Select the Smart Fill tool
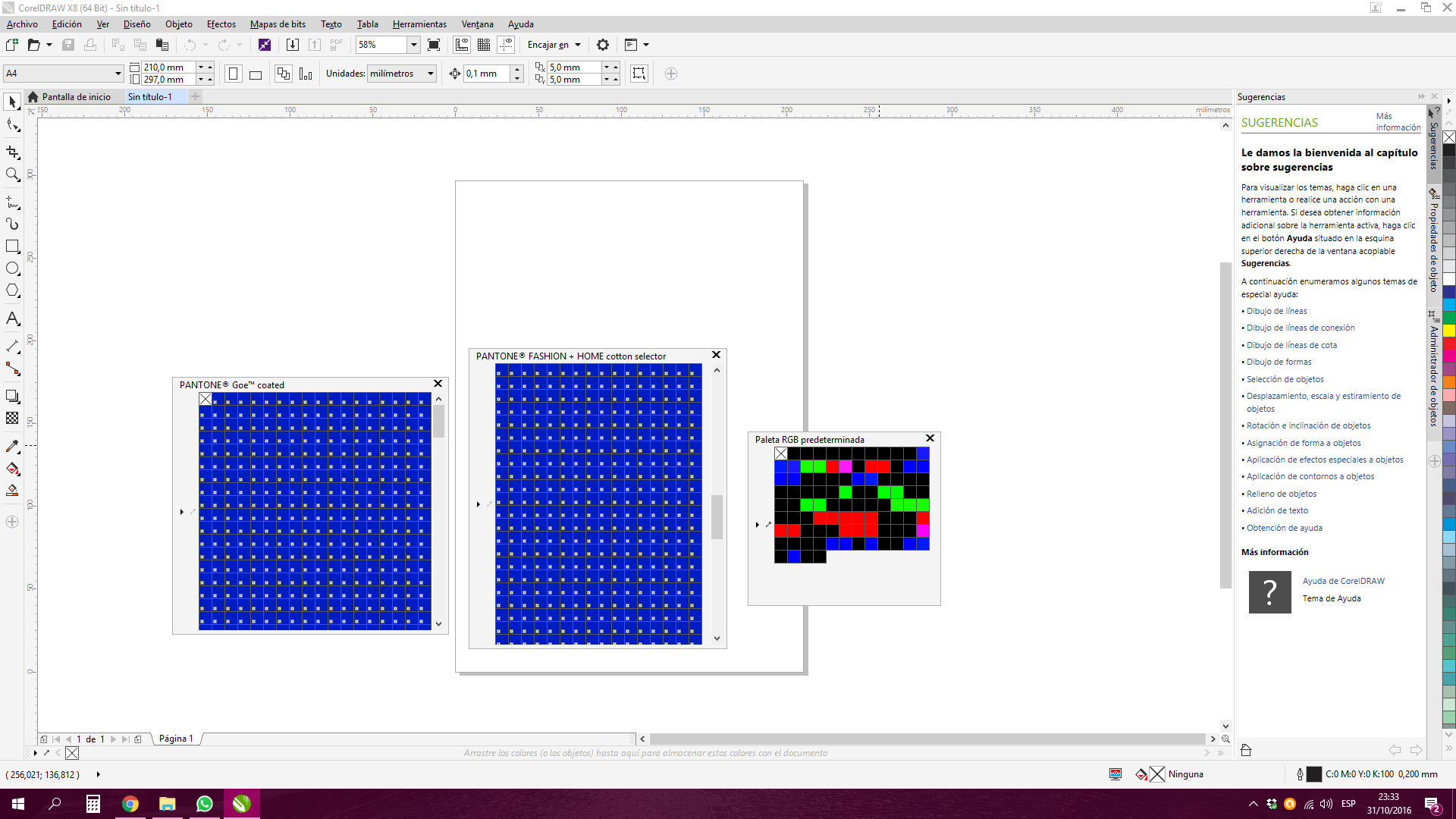 point(12,491)
